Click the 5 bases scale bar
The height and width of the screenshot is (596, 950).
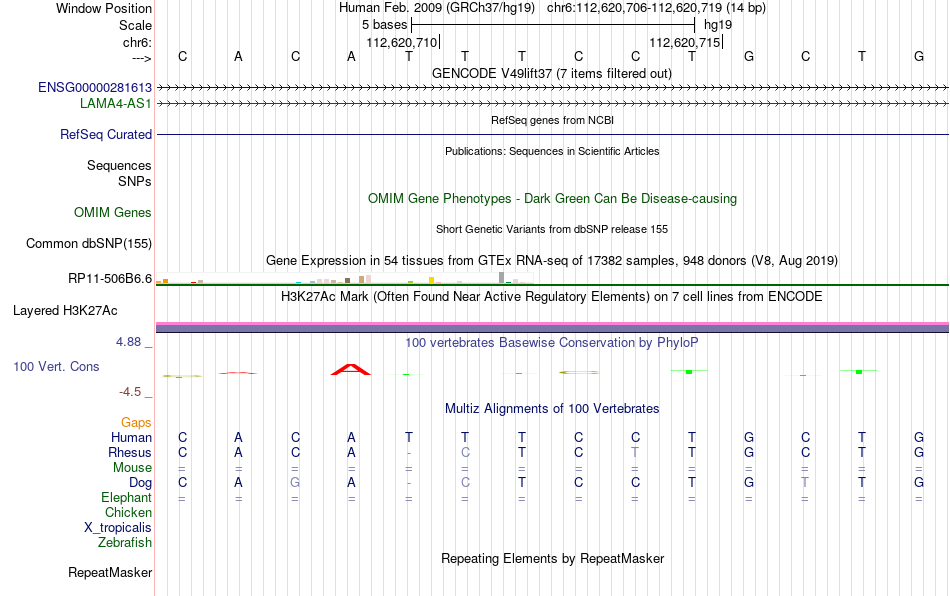click(x=553, y=25)
